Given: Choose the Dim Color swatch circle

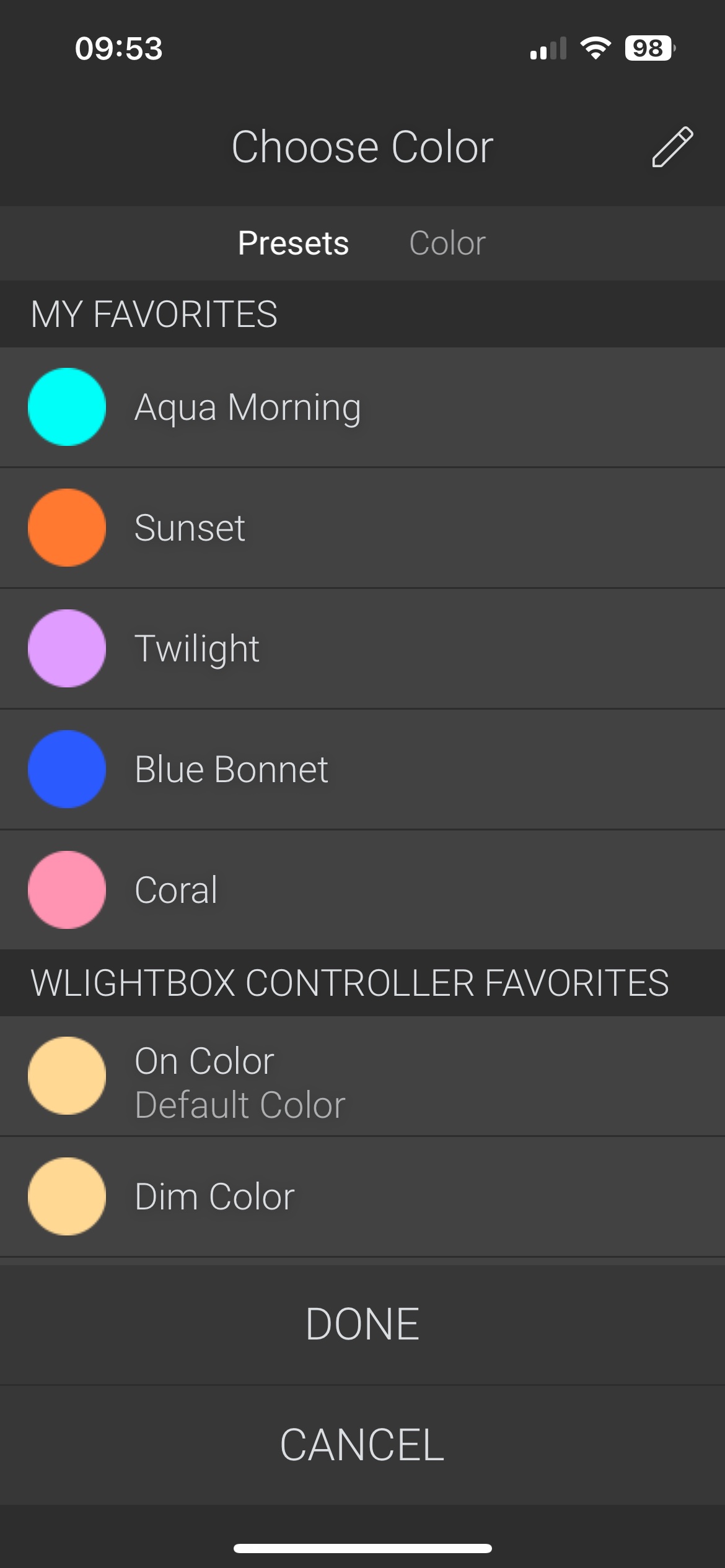Looking at the screenshot, I should [x=67, y=1196].
